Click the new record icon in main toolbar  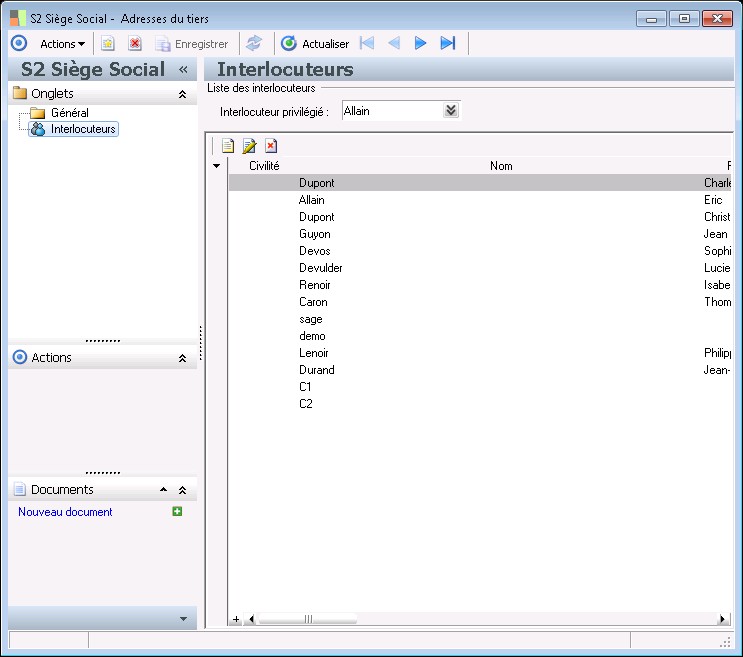108,44
